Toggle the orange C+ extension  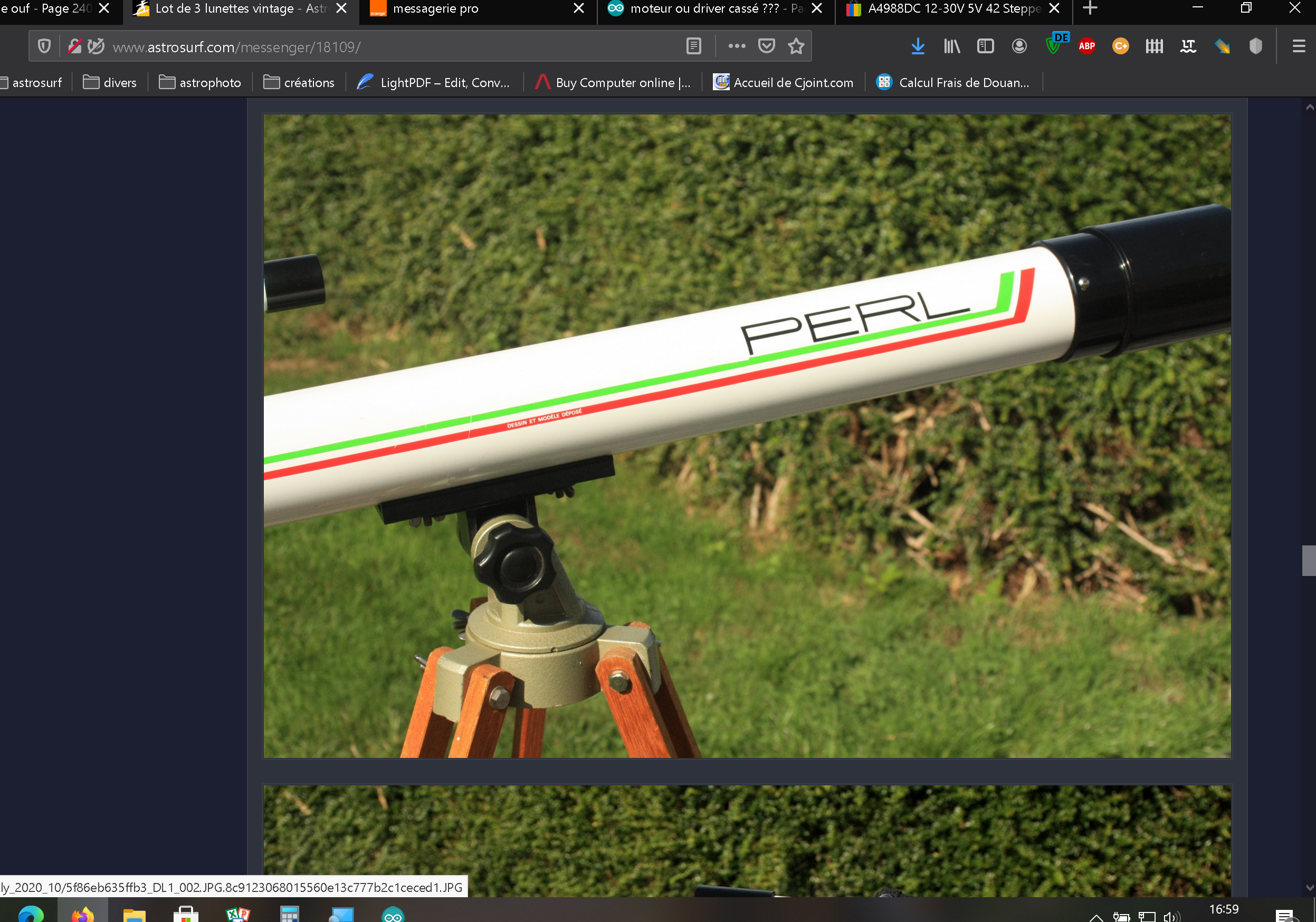click(x=1120, y=46)
